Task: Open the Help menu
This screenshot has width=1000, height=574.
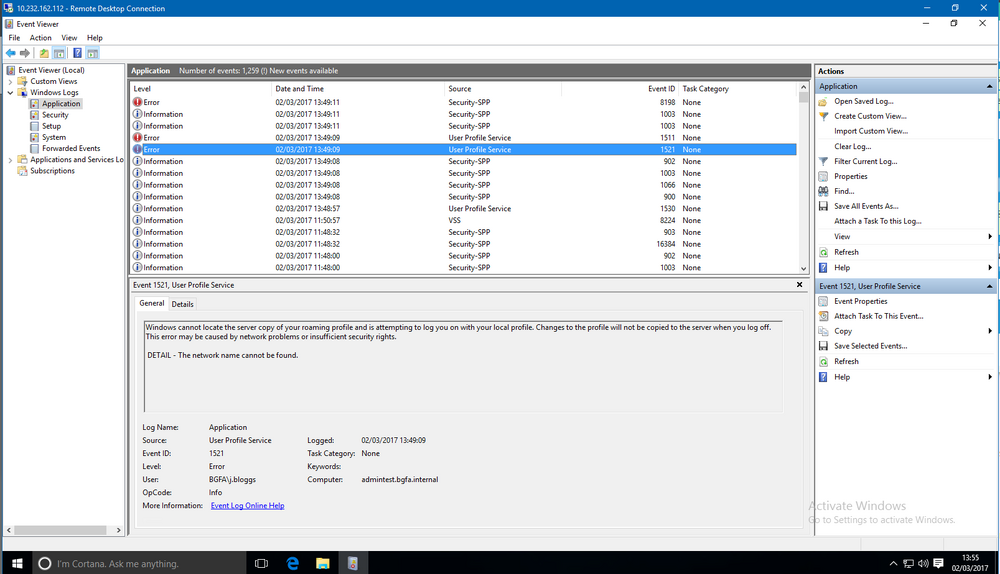Action: [94, 38]
